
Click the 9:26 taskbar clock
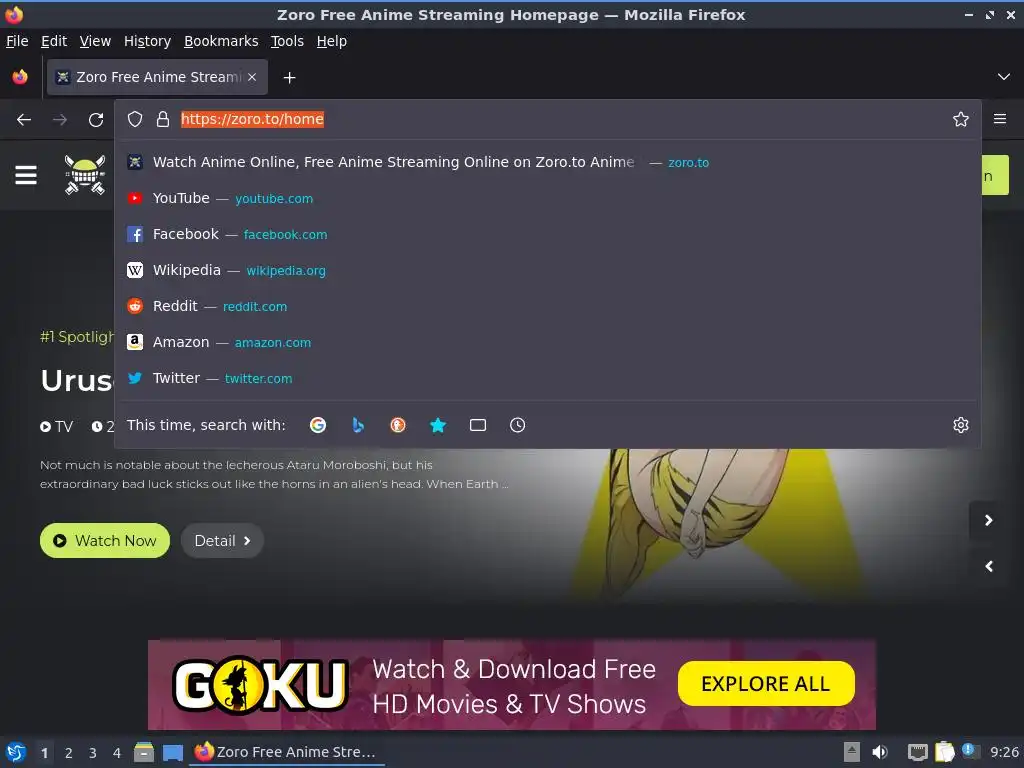pyautogui.click(x=1004, y=752)
